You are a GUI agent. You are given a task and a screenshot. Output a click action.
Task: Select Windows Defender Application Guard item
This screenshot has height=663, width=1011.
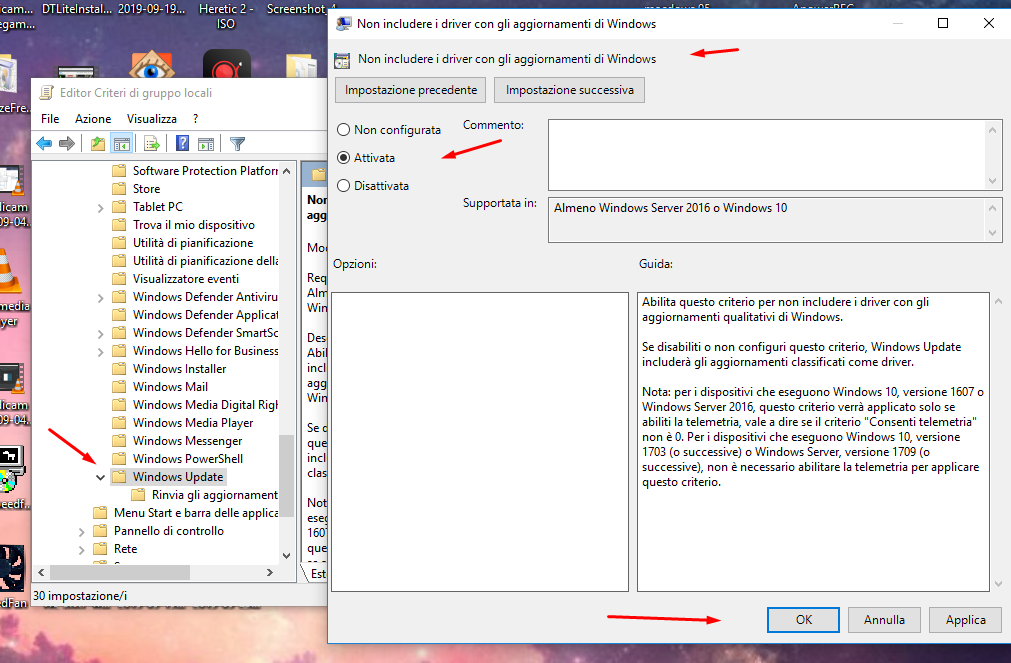205,315
